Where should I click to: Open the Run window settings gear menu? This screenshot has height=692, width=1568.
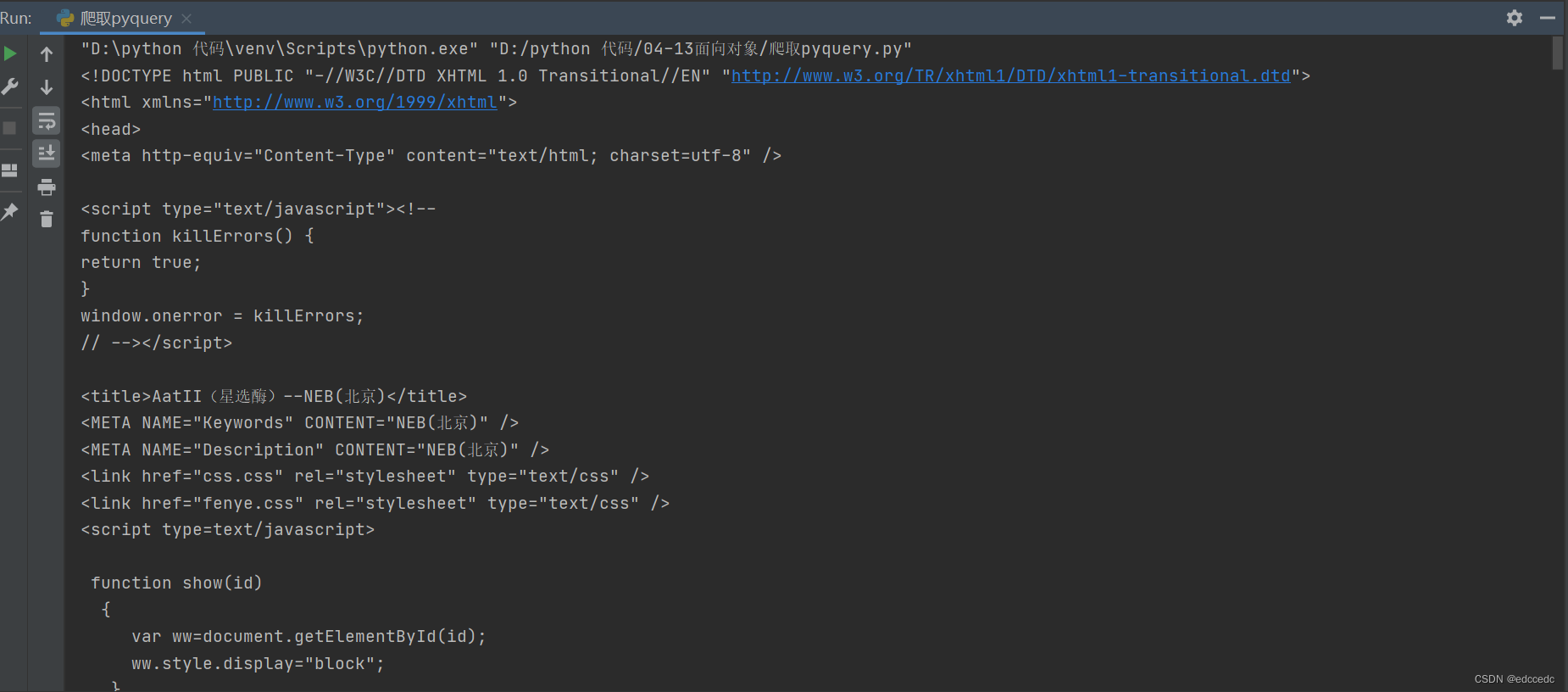coord(1515,17)
